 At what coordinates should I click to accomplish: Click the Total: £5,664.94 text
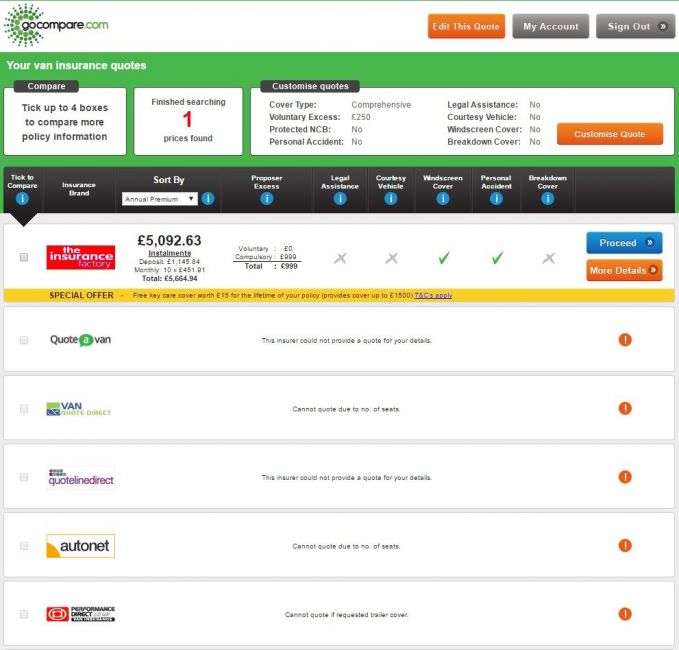coord(169,278)
